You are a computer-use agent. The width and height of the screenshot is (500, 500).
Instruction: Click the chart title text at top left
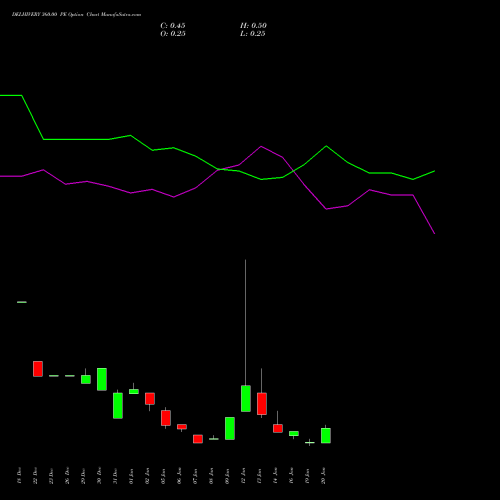pyautogui.click(x=76, y=15)
